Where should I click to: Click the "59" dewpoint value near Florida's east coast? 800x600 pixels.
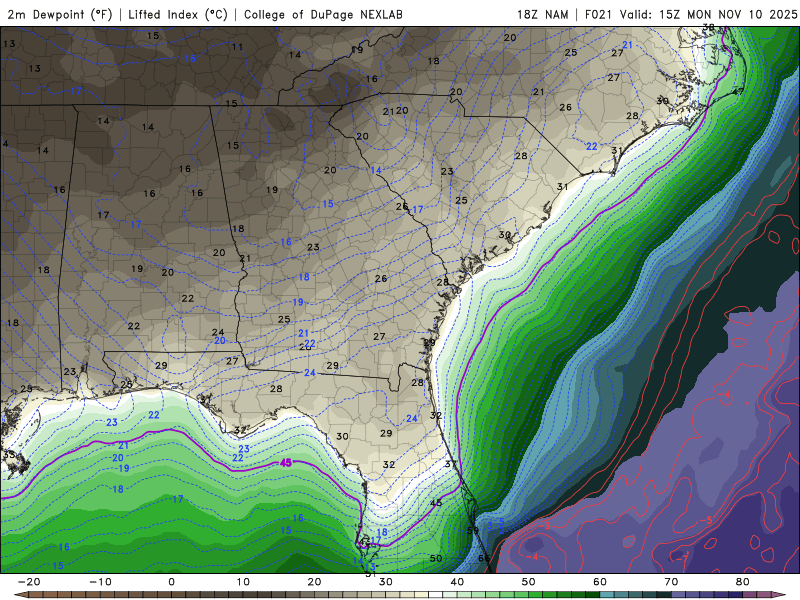click(473, 530)
